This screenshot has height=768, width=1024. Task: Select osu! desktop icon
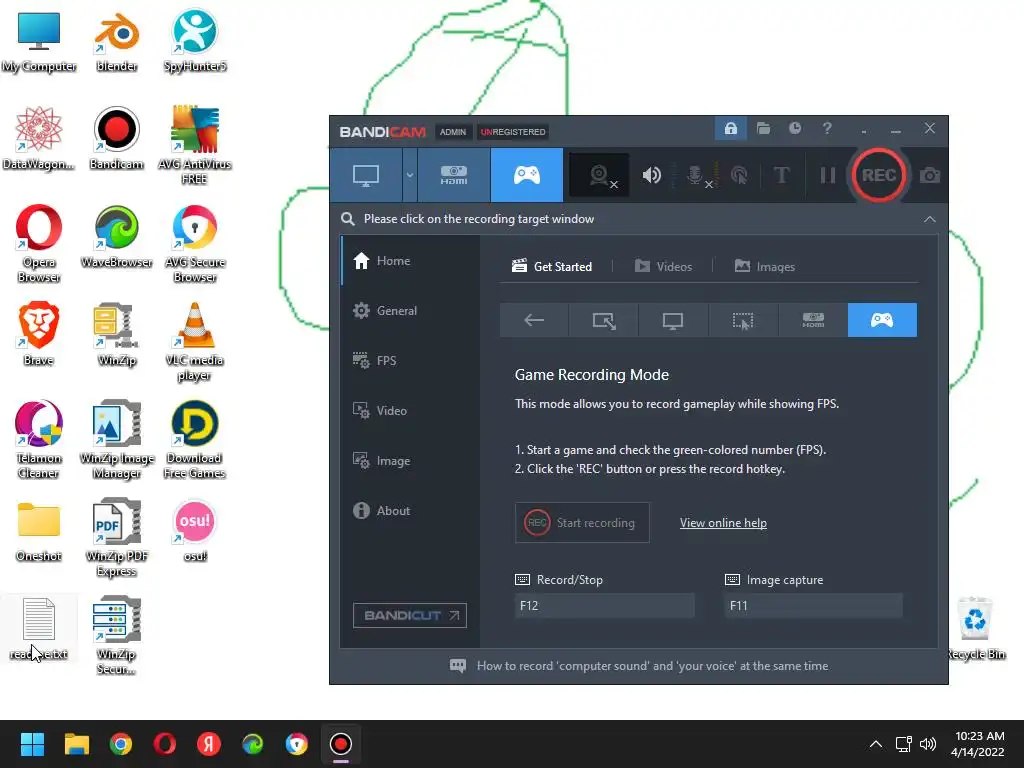(x=195, y=531)
